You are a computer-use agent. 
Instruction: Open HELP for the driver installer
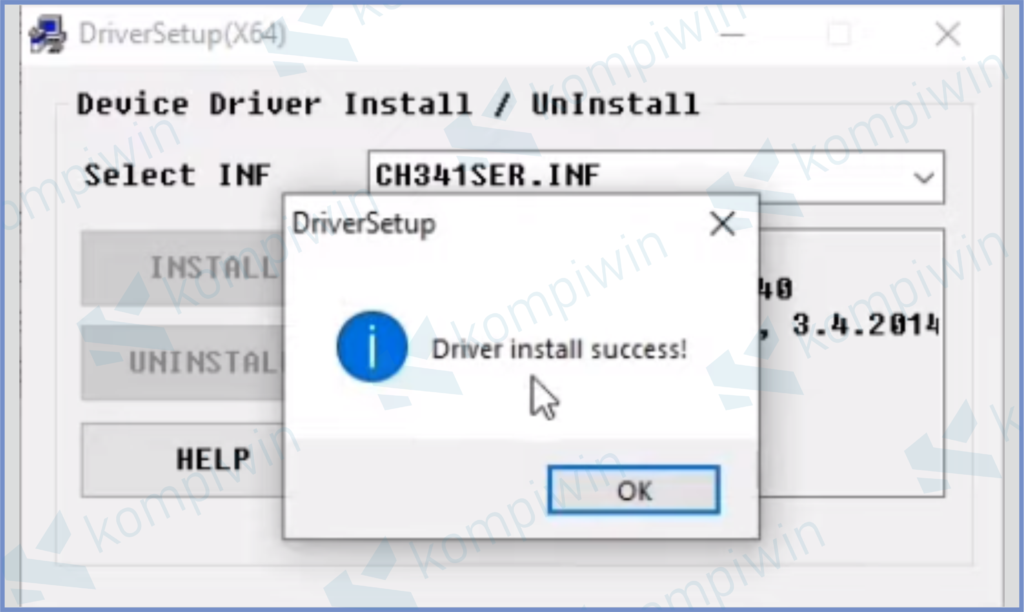point(183,460)
